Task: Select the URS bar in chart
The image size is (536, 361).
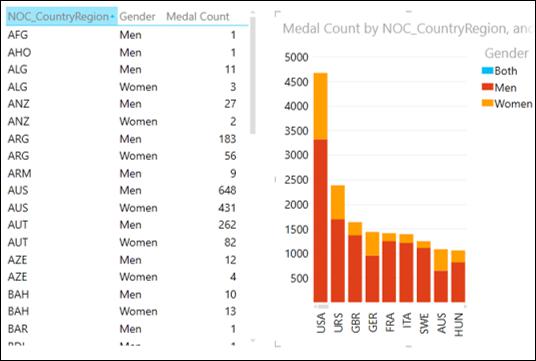Action: point(338,244)
